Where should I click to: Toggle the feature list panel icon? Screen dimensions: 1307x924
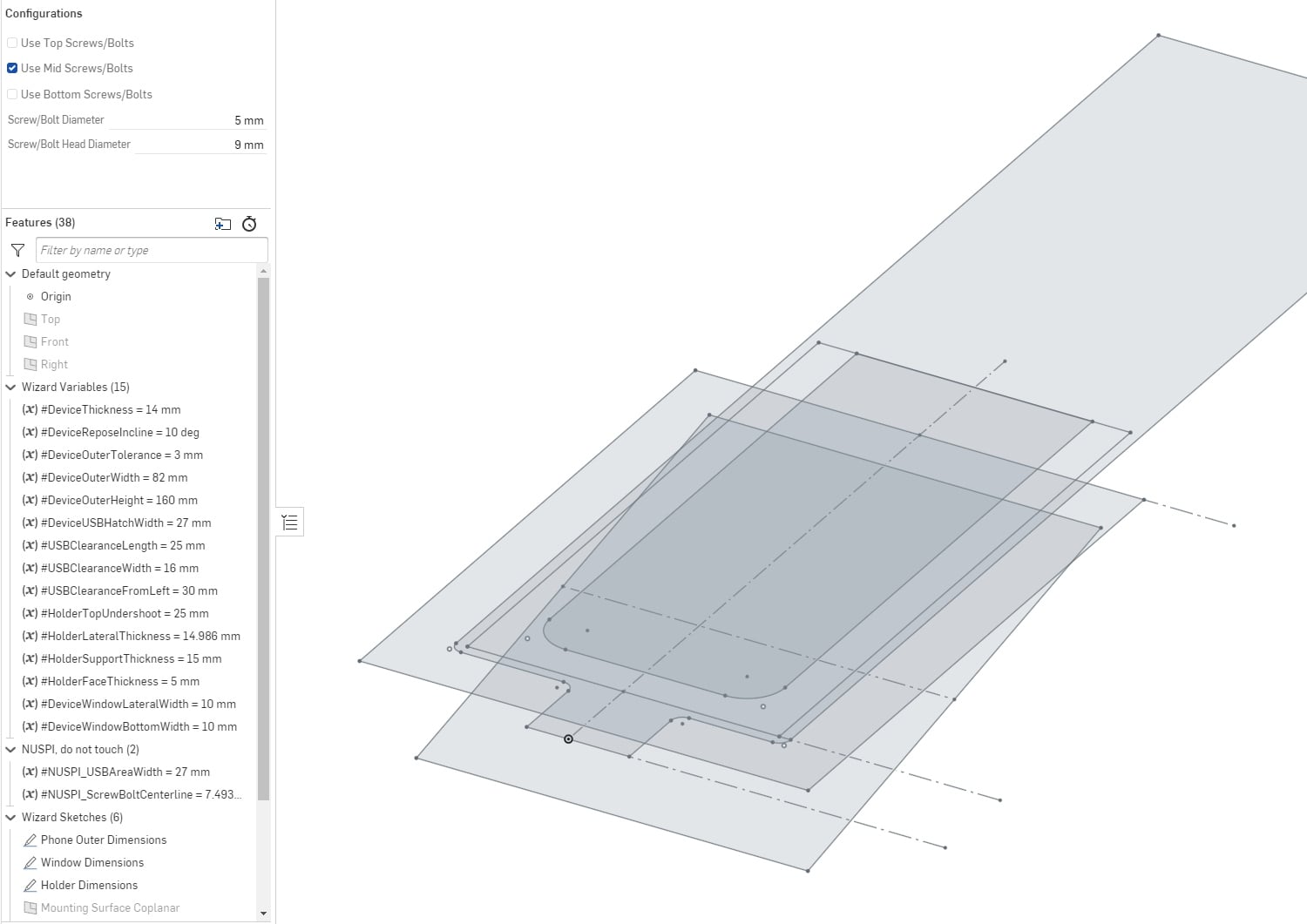(x=290, y=522)
